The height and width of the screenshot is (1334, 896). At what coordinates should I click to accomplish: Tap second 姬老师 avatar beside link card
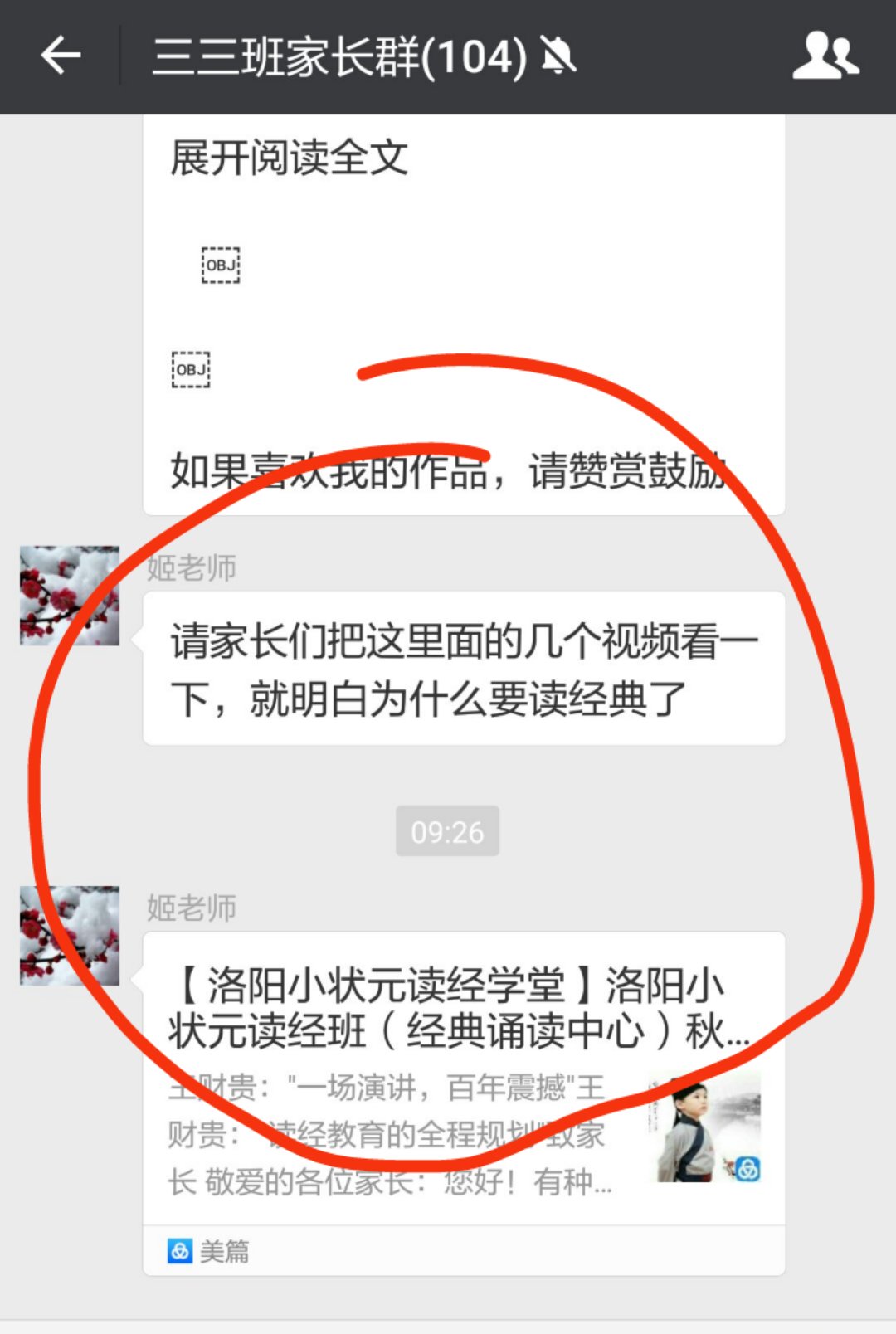[70, 936]
